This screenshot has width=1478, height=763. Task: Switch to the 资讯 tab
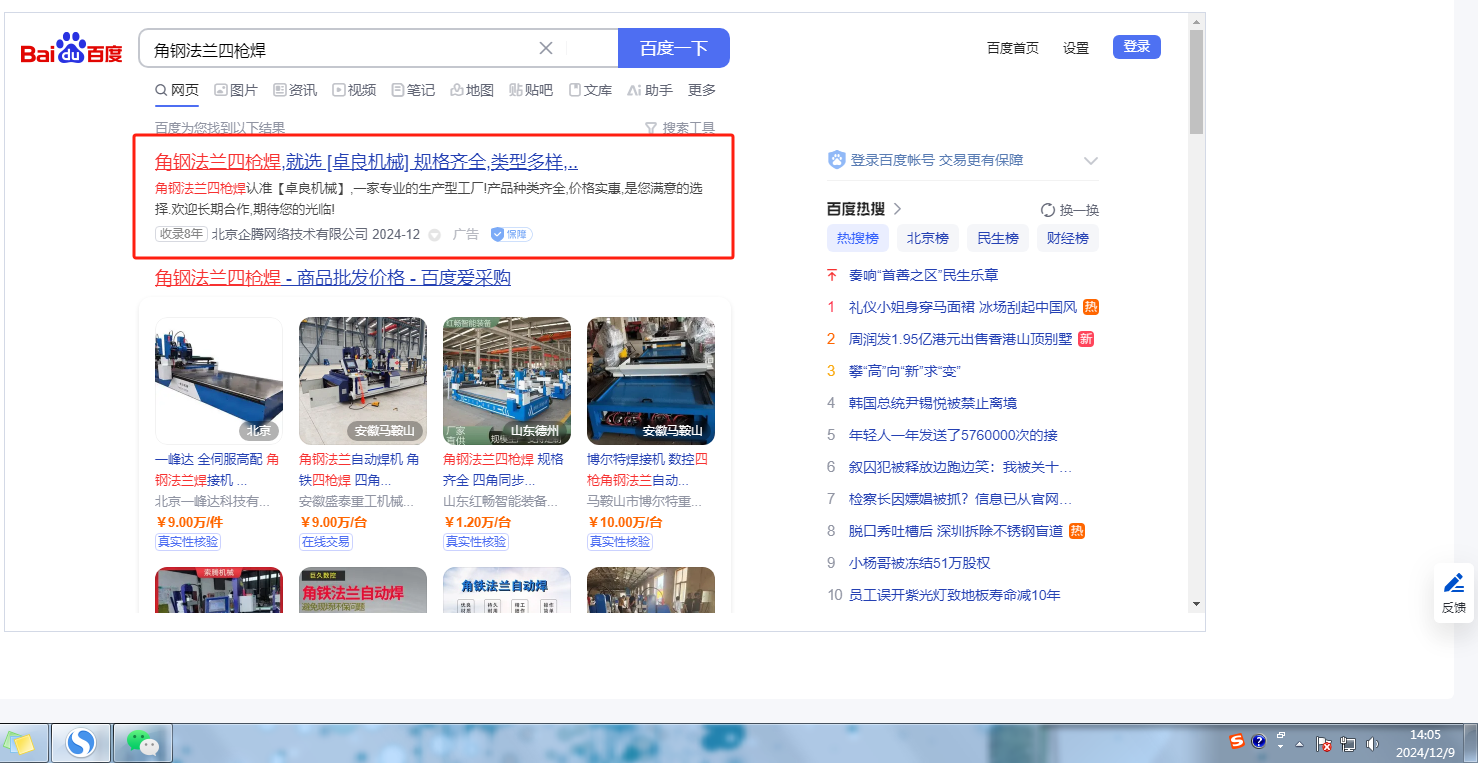(x=295, y=90)
